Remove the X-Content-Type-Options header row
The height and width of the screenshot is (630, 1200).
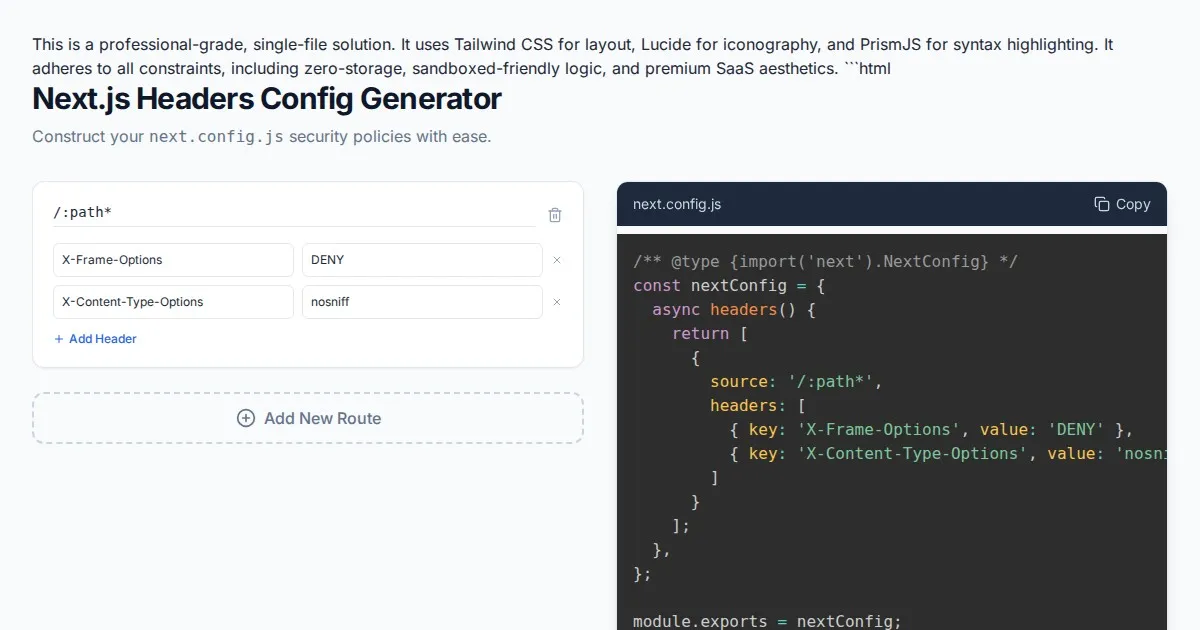[x=557, y=302]
